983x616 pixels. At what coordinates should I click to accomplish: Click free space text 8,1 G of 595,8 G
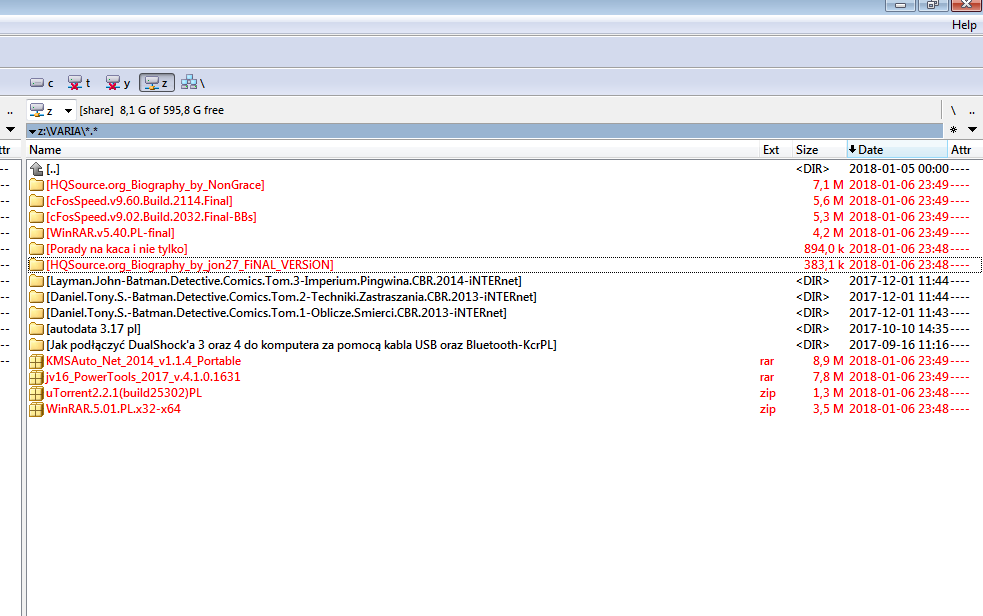tap(172, 110)
